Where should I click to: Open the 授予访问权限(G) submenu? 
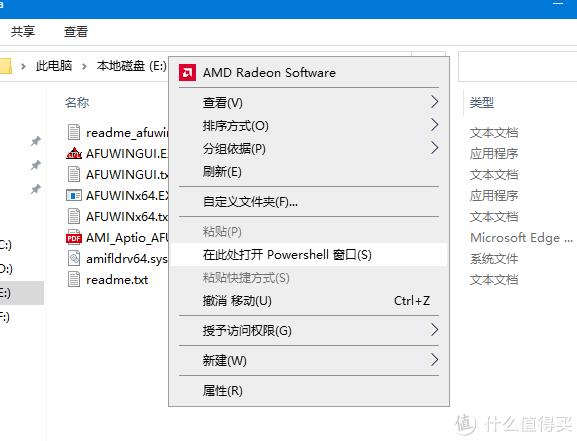(x=309, y=331)
